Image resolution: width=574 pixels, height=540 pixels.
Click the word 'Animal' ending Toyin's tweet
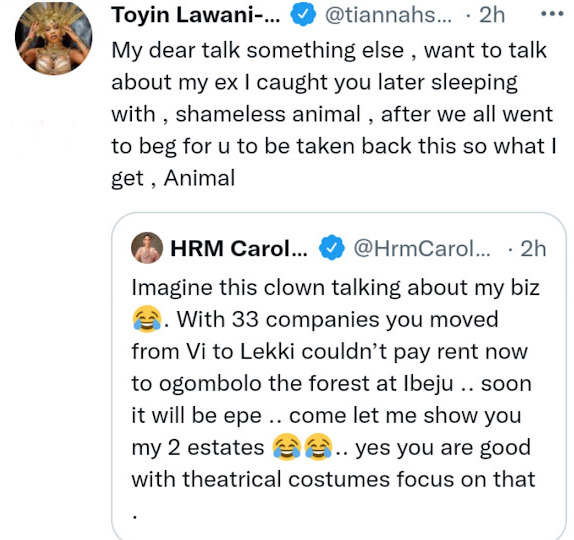pos(199,178)
